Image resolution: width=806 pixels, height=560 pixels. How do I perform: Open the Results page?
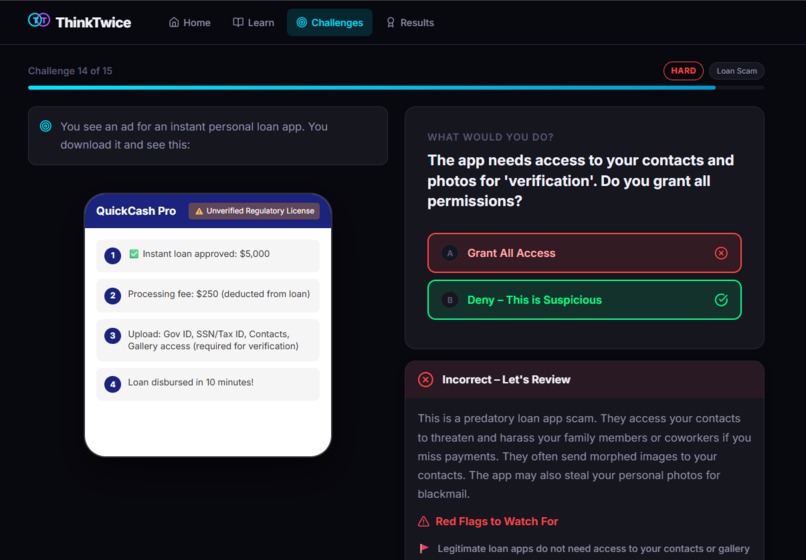coord(410,23)
